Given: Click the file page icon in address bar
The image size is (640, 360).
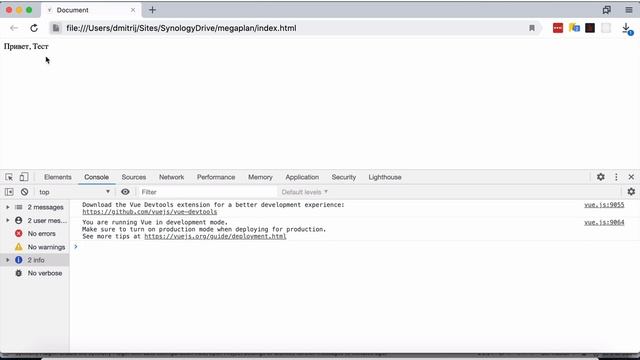Looking at the screenshot, I should [56, 28].
